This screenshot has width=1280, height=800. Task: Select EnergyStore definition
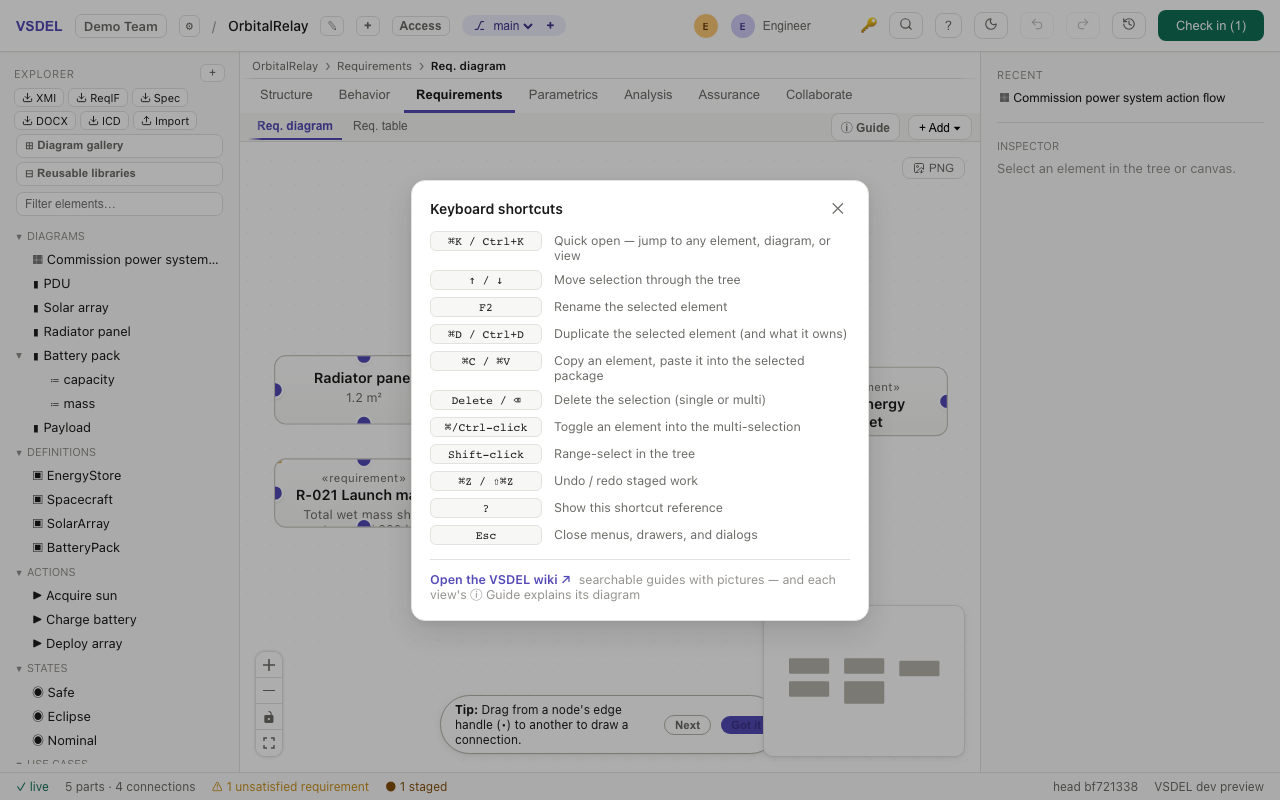pos(84,476)
